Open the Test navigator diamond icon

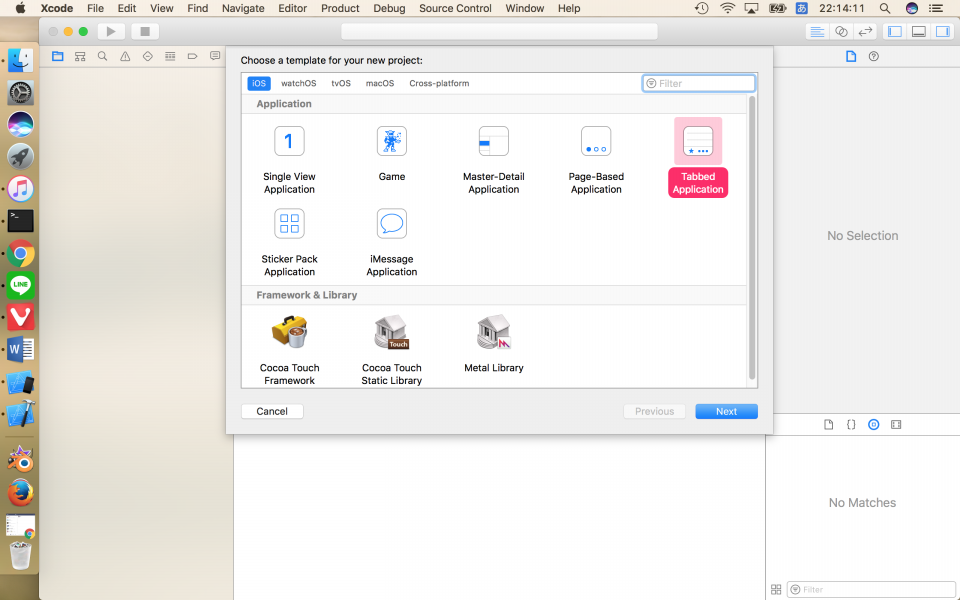tap(148, 56)
